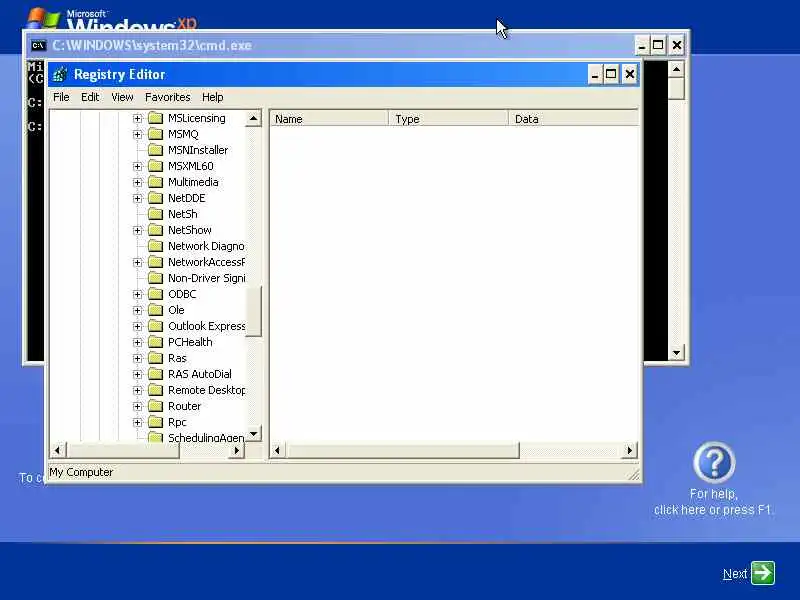
Task: Expand the ODBC key
Action: pyautogui.click(x=137, y=294)
